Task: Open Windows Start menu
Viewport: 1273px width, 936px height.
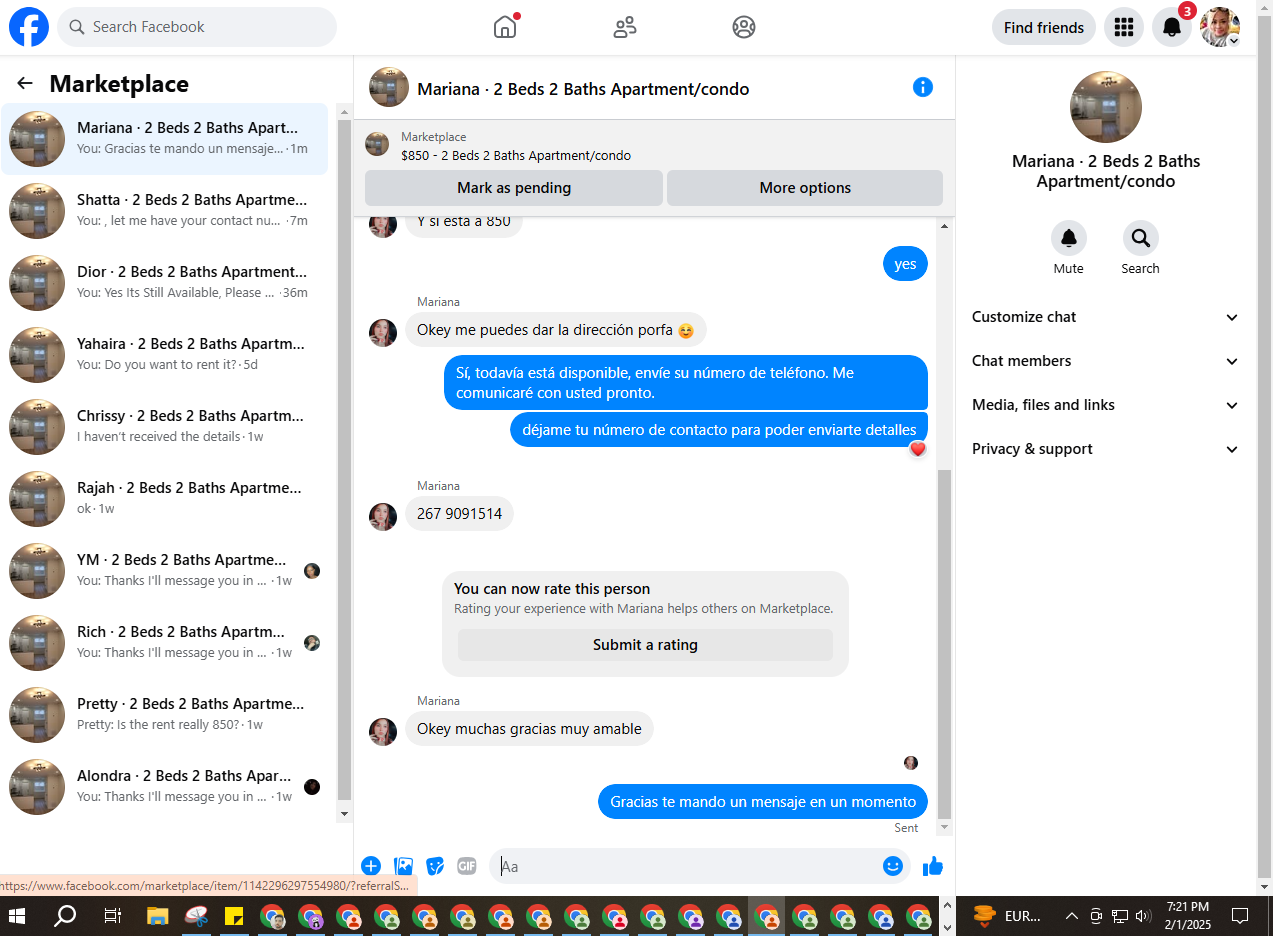Action: (16, 915)
